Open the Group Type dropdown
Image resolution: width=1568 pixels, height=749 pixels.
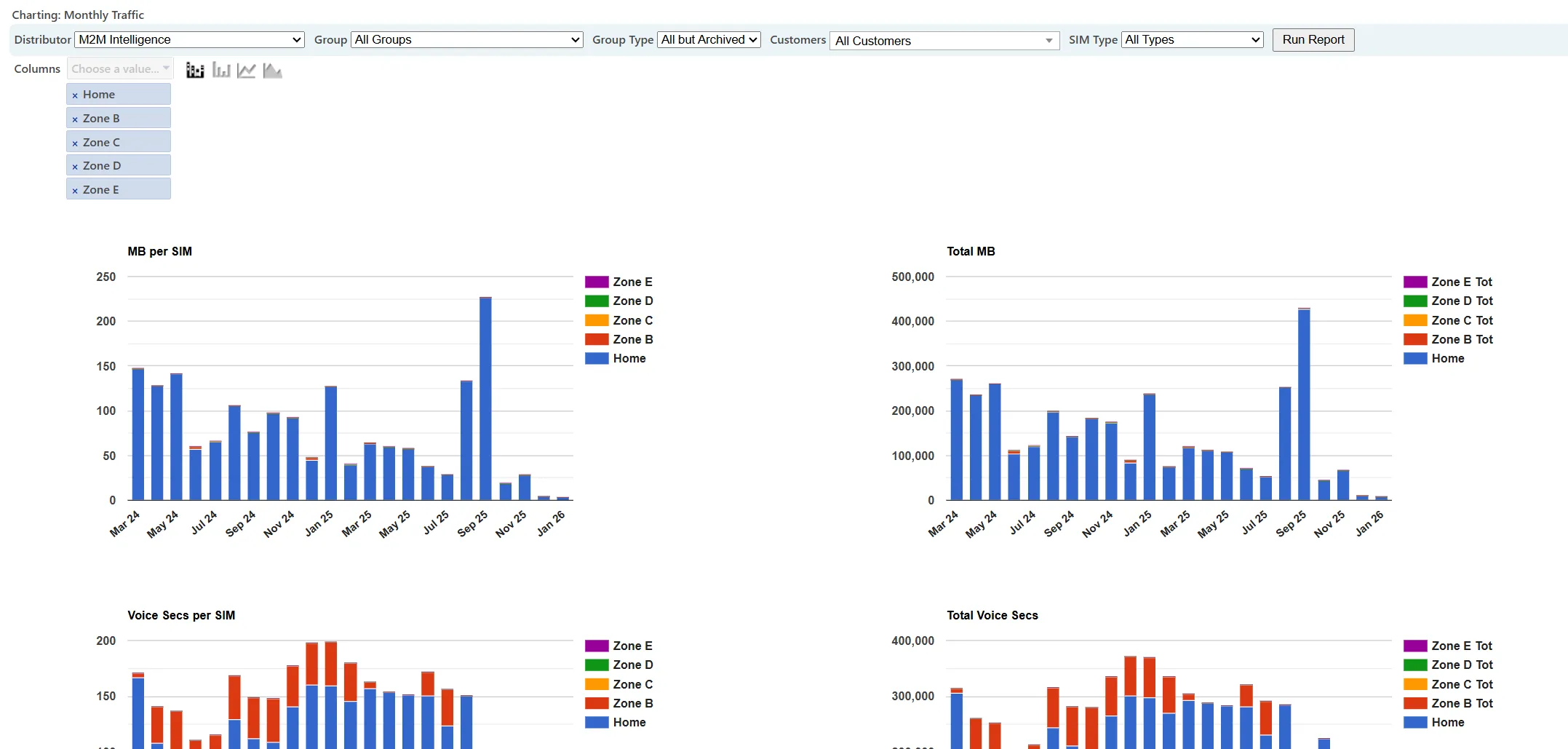pos(709,40)
